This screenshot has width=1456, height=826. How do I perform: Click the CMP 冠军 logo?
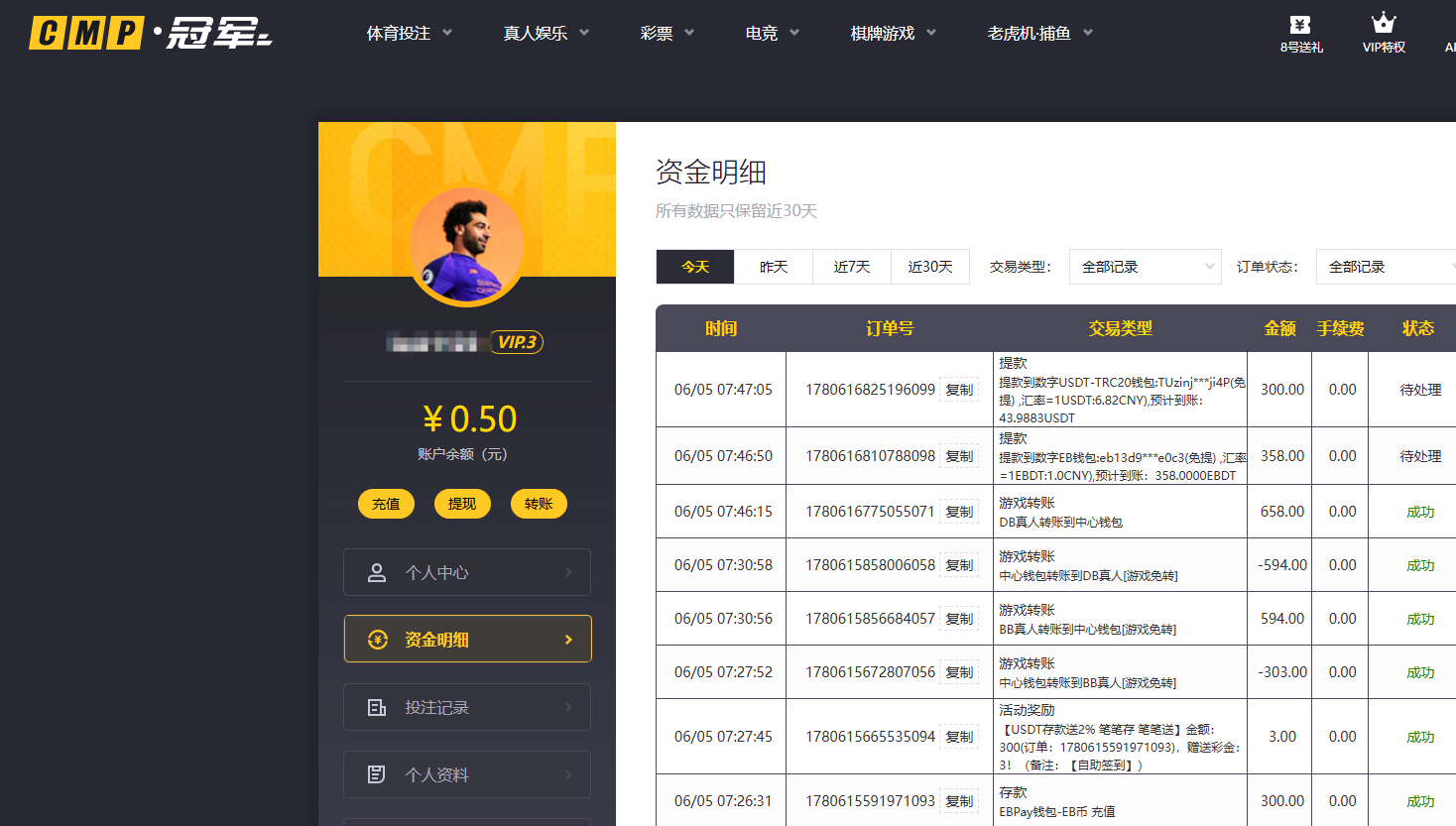coord(151,33)
